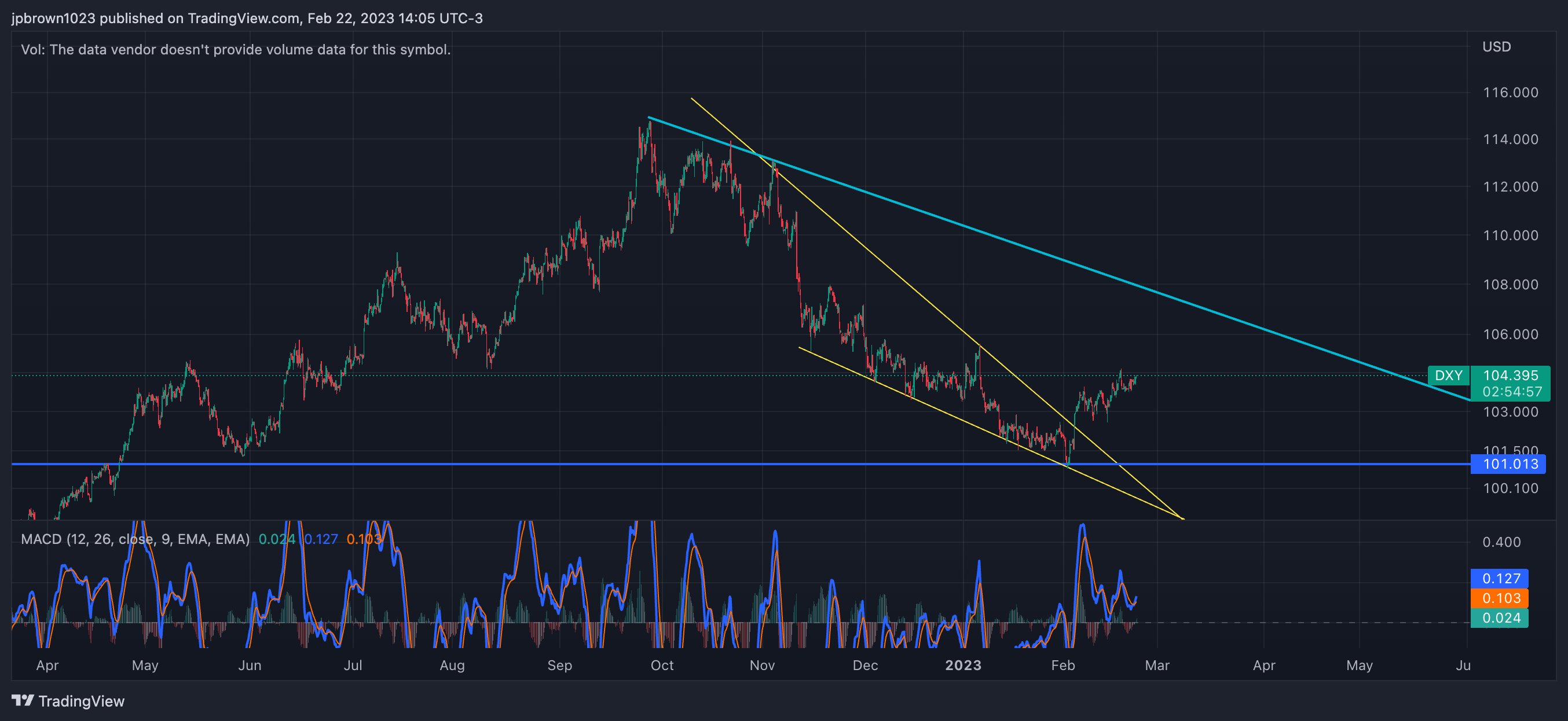Click the green 0.024 histogram value tag
The width and height of the screenshot is (1568, 721).
click(1499, 617)
